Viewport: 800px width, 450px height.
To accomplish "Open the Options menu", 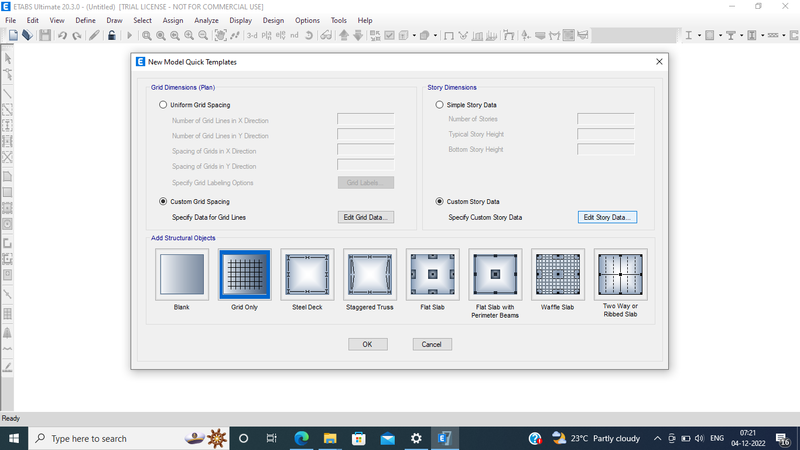I will [307, 20].
